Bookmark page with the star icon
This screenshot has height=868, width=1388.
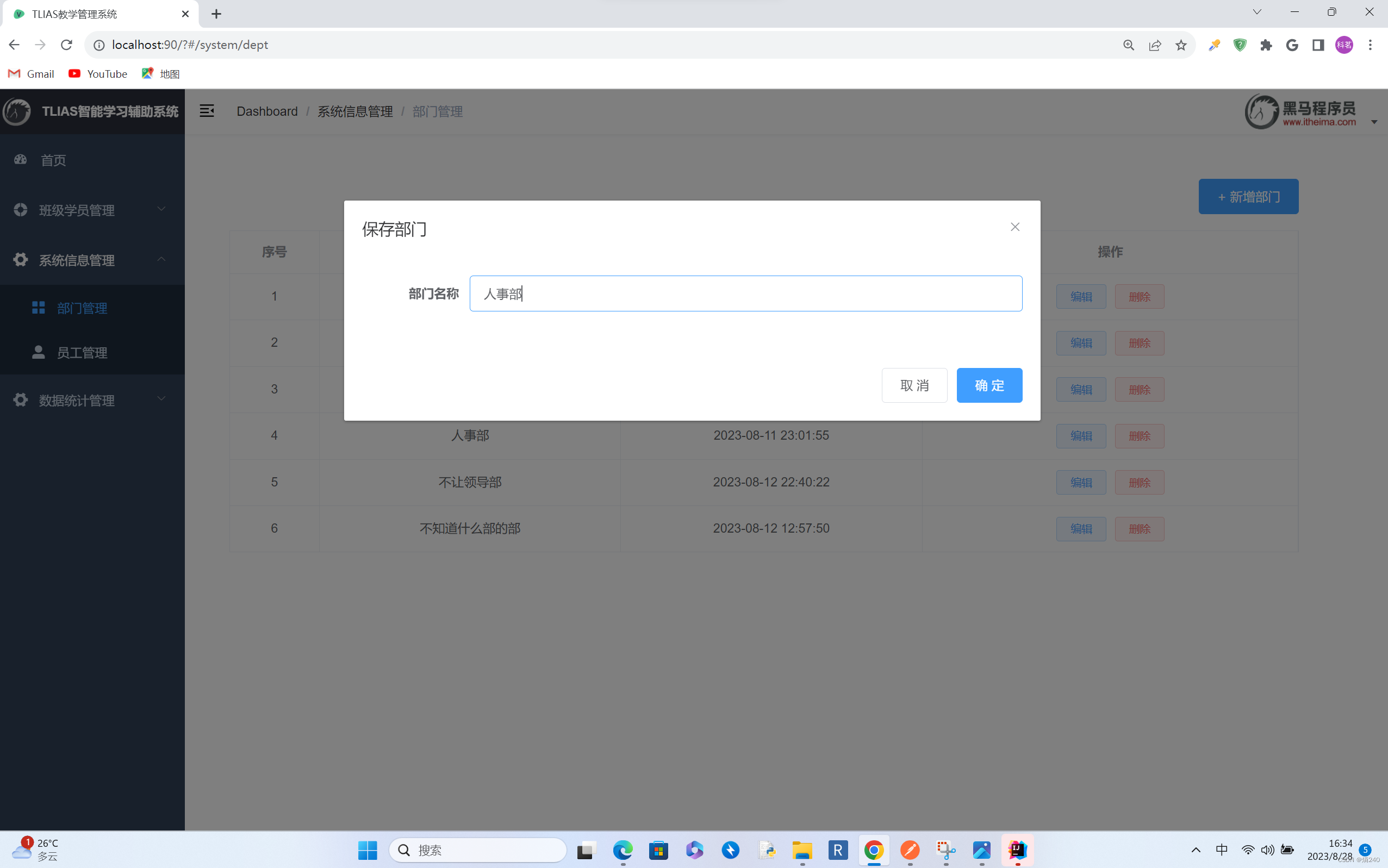[x=1181, y=45]
